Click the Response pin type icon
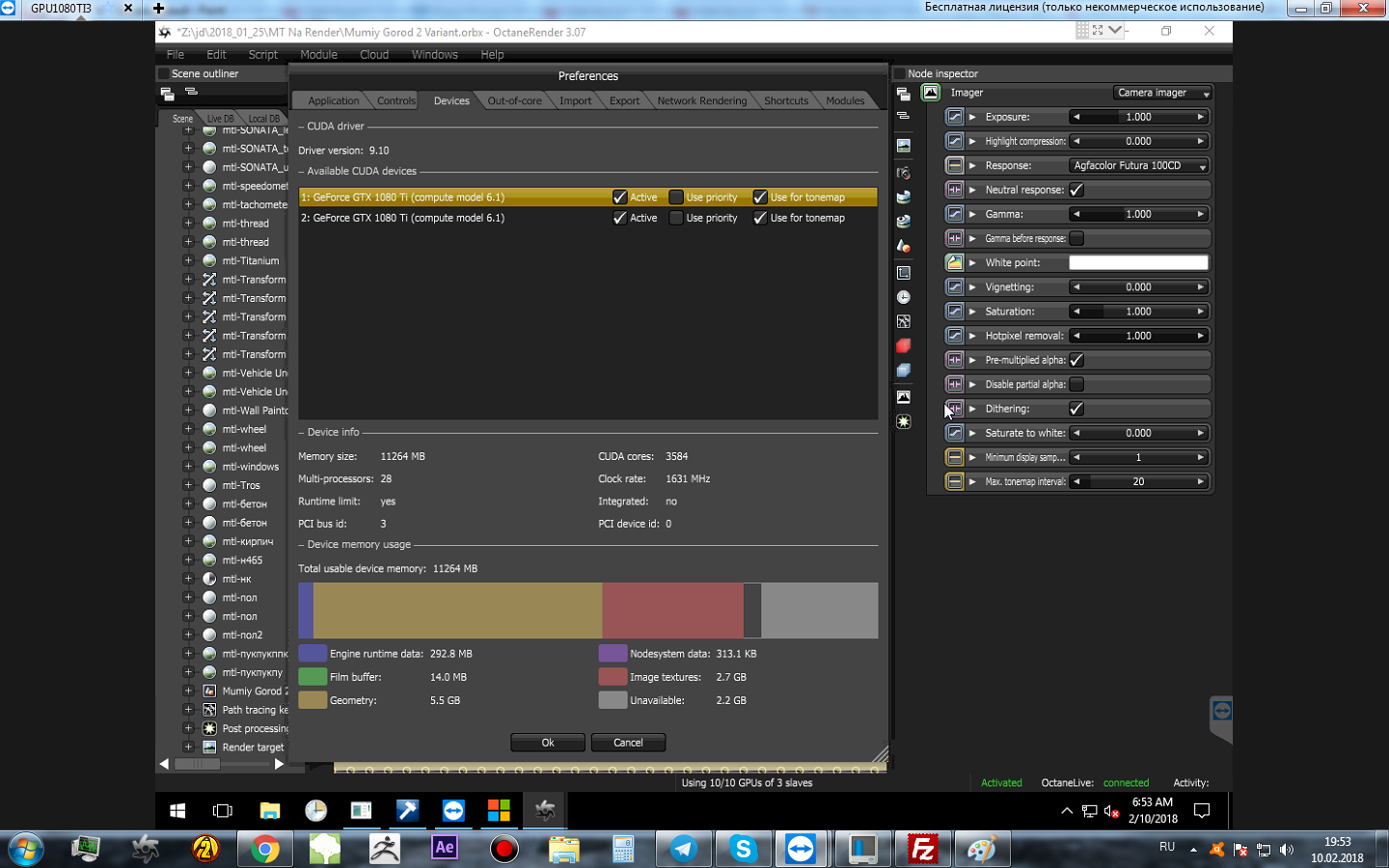This screenshot has width=1389, height=868. [954, 165]
